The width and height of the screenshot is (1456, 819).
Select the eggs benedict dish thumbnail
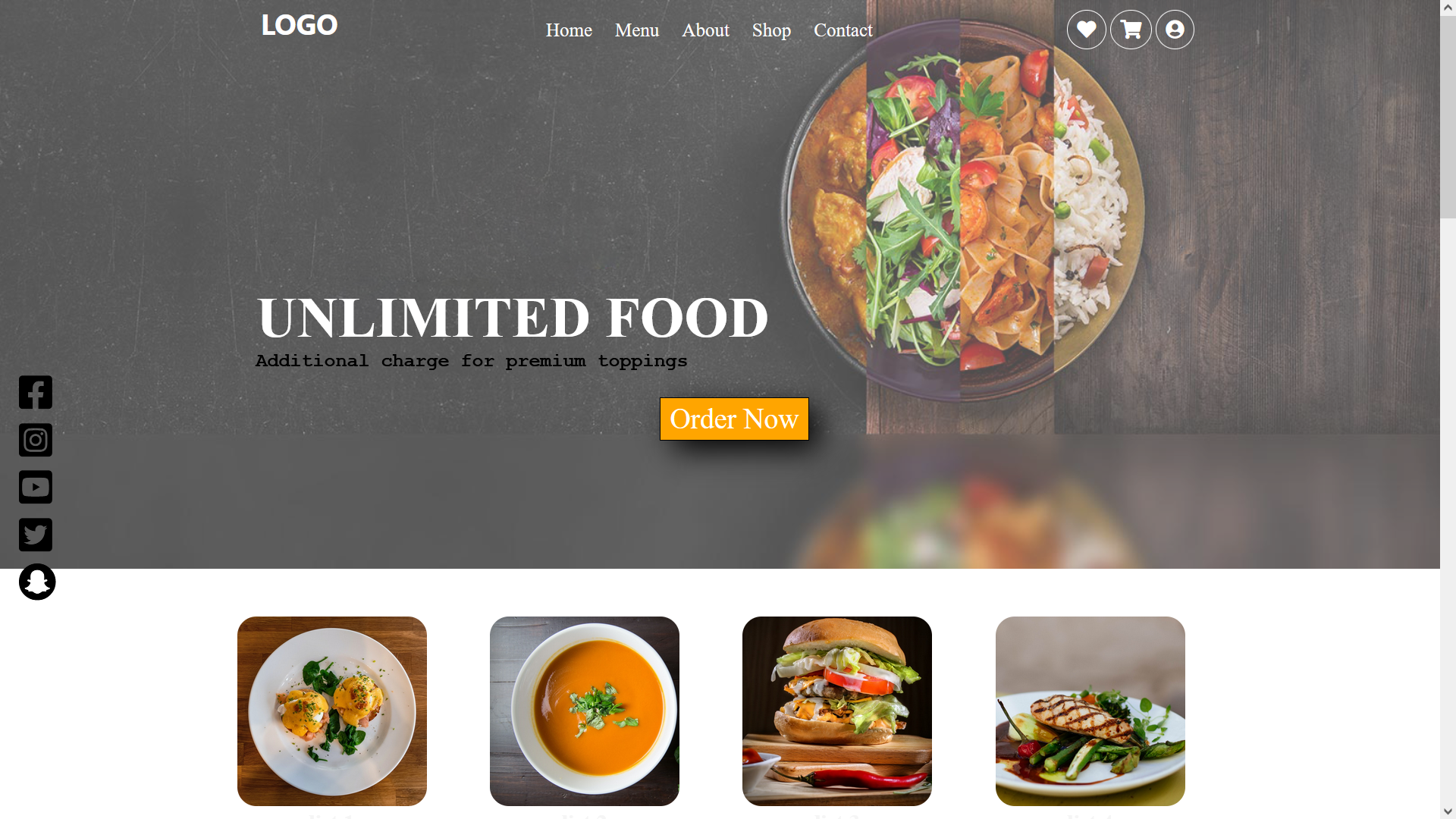[332, 711]
